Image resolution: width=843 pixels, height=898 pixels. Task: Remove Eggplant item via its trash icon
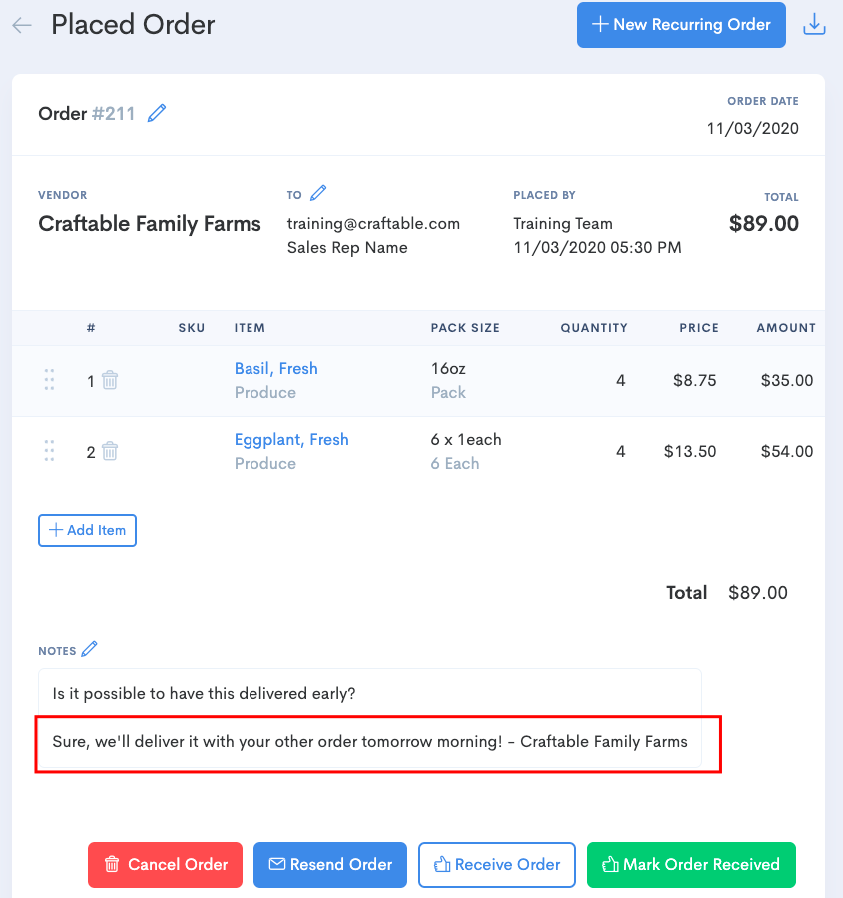pyautogui.click(x=109, y=451)
